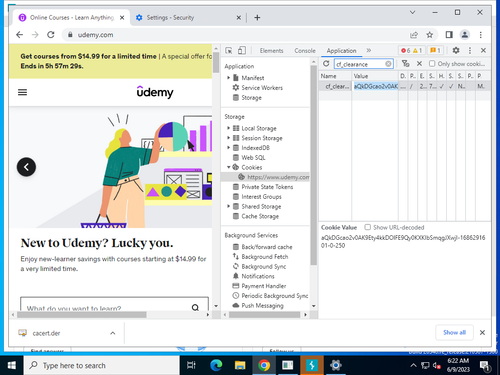
Task: Reload the udemy.com page
Action: pyautogui.click(x=51, y=35)
